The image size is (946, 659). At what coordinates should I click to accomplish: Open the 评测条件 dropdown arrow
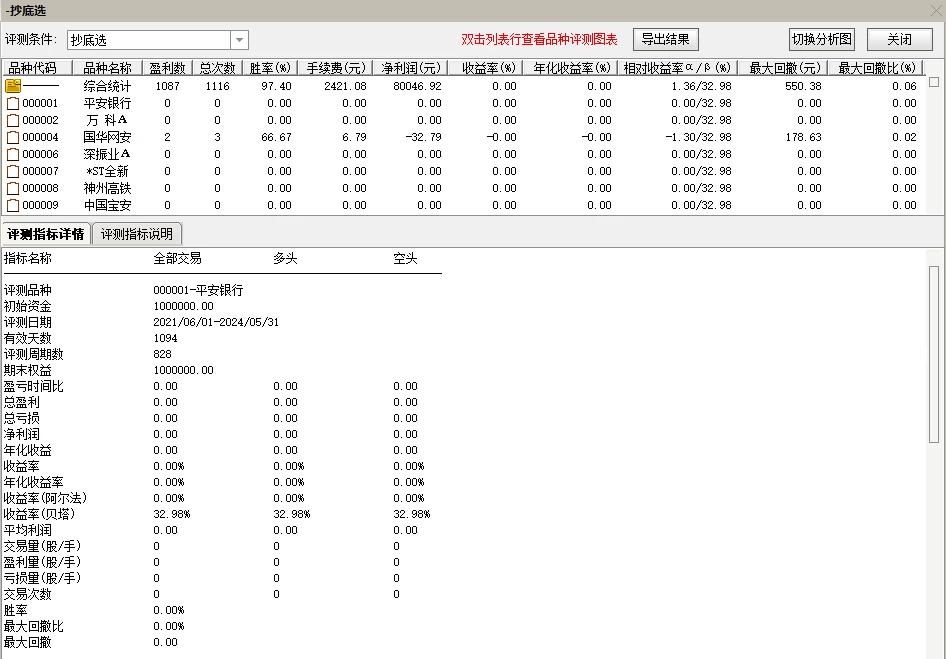pyautogui.click(x=240, y=40)
